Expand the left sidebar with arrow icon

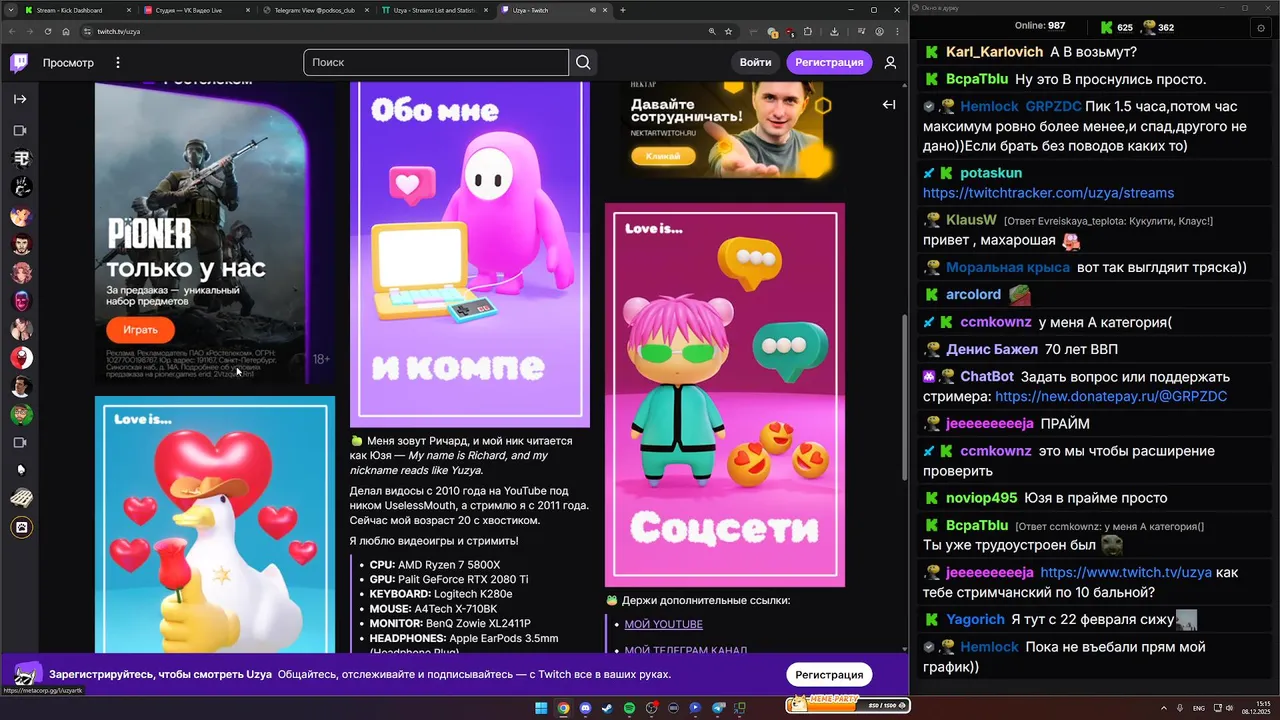click(20, 99)
